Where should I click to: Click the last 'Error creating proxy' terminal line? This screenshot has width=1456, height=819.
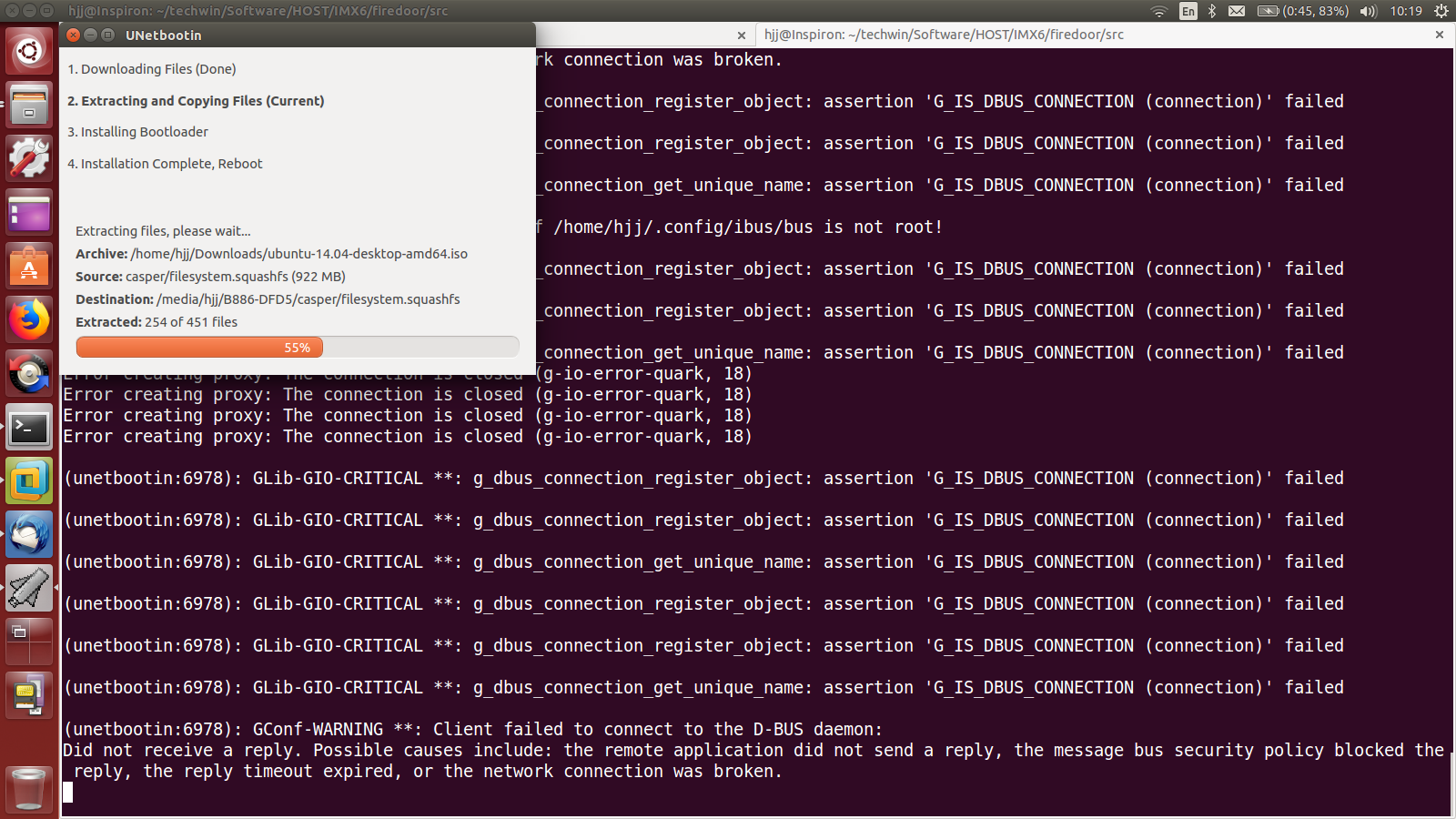pyautogui.click(x=408, y=436)
